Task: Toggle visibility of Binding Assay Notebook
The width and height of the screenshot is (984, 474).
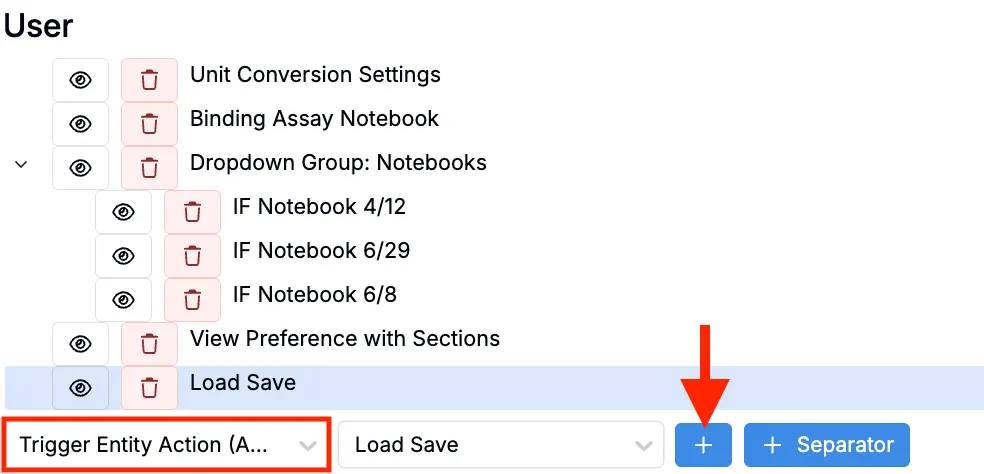Action: (80, 123)
